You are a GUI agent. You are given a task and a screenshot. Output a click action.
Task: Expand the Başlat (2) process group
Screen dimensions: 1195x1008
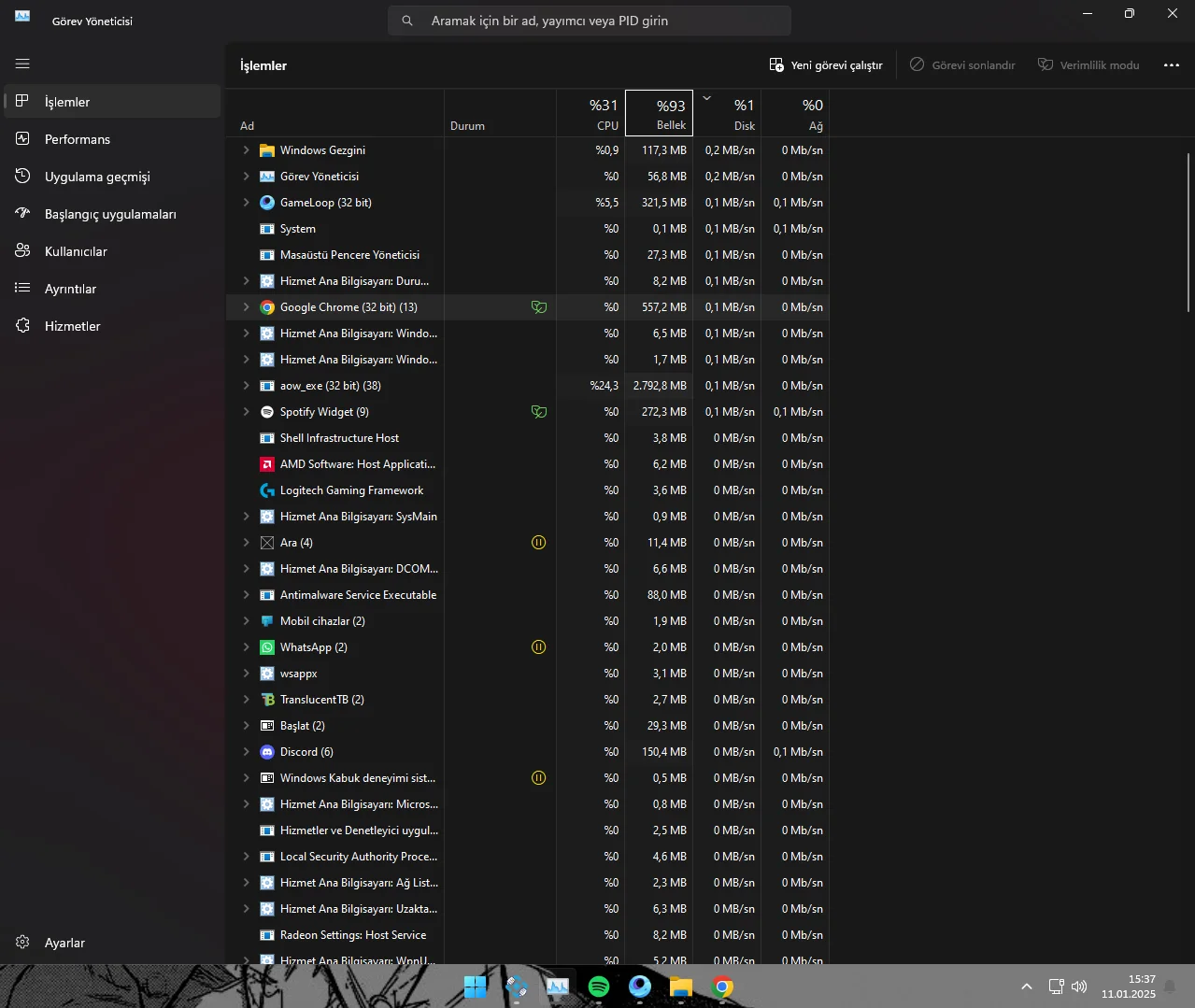click(247, 726)
